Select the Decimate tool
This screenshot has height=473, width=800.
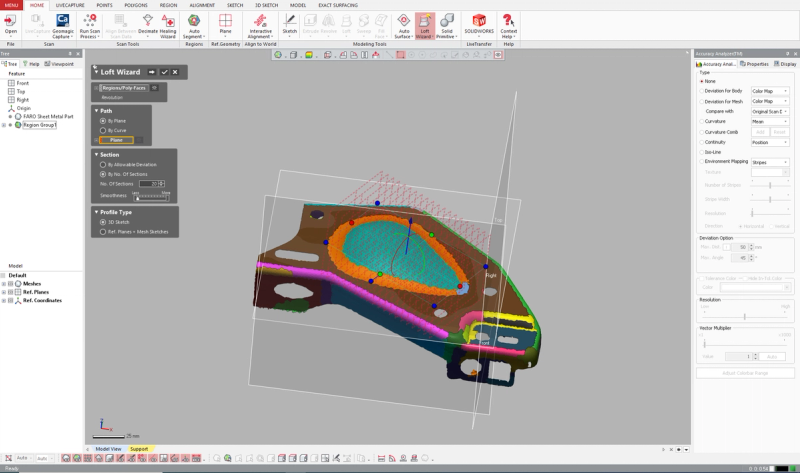click(x=148, y=26)
